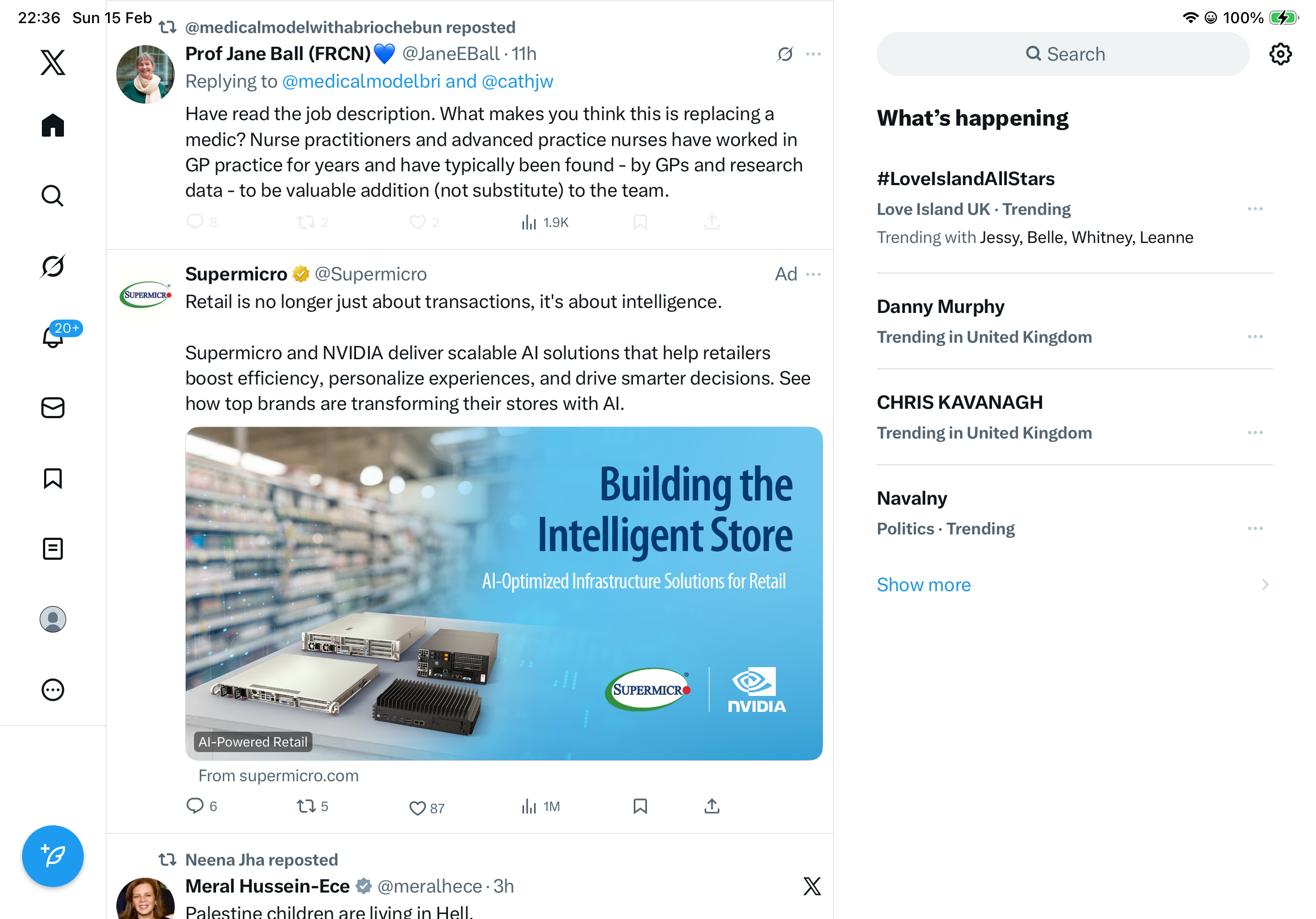1316x919 pixels.
Task: Repost the Supermicro ad post
Action: click(x=306, y=806)
